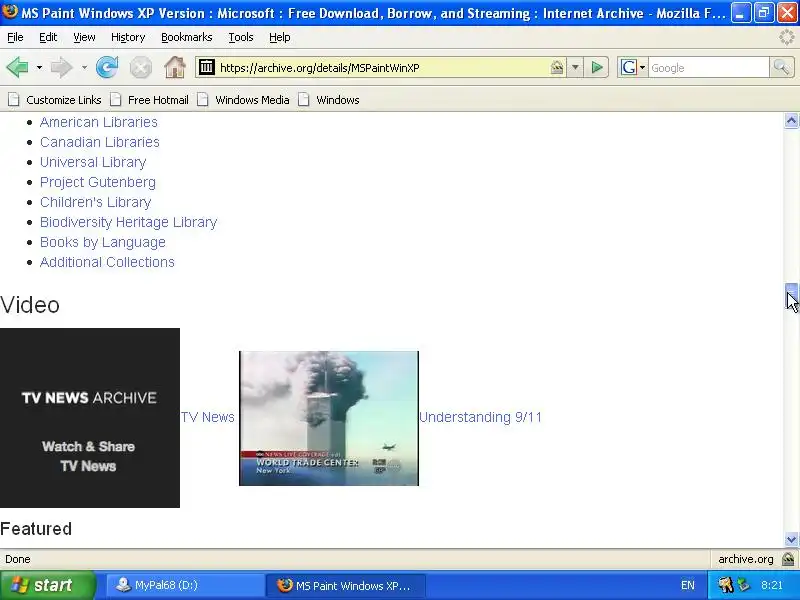Click the Stop loading icon

[x=140, y=67]
